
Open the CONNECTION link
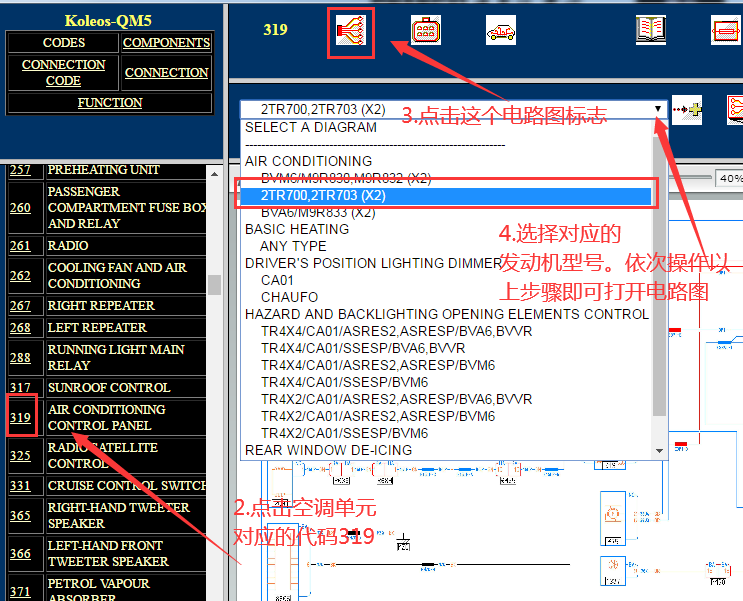pos(166,73)
